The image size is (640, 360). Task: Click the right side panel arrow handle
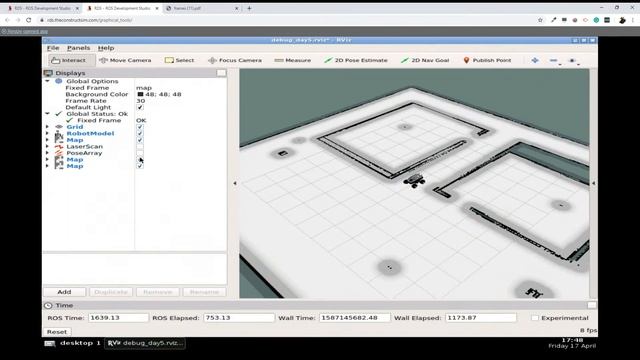tap(593, 183)
